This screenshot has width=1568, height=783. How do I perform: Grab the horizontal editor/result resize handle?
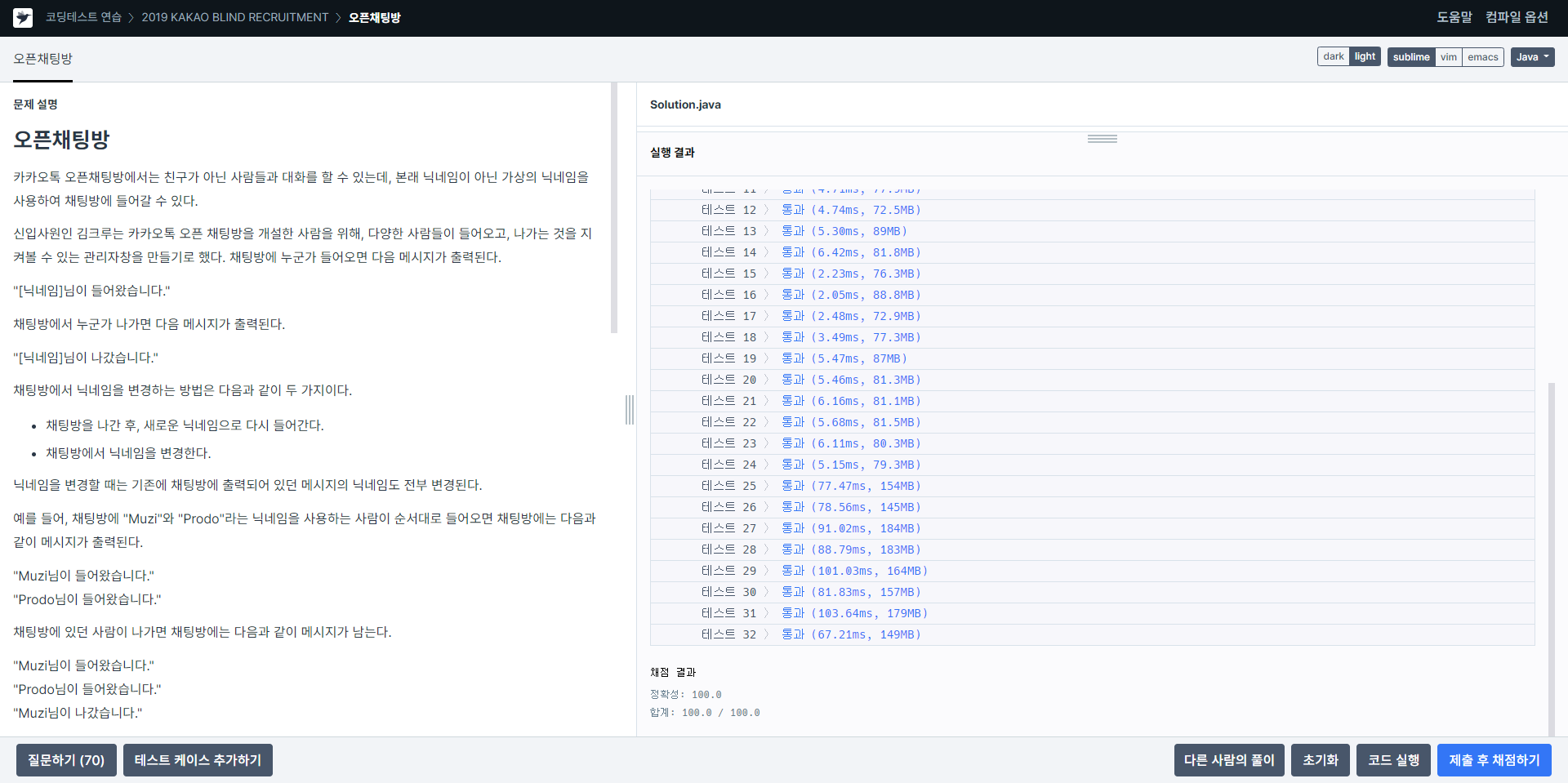1102,139
